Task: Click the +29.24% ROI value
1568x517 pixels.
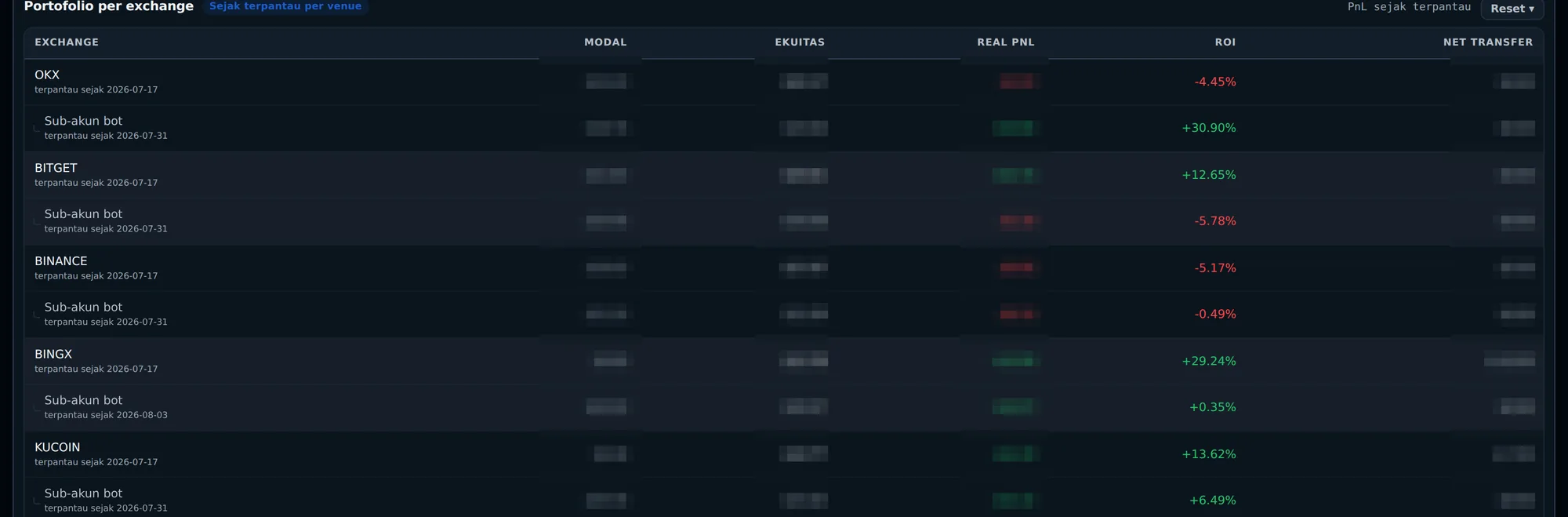Action: tap(1209, 361)
